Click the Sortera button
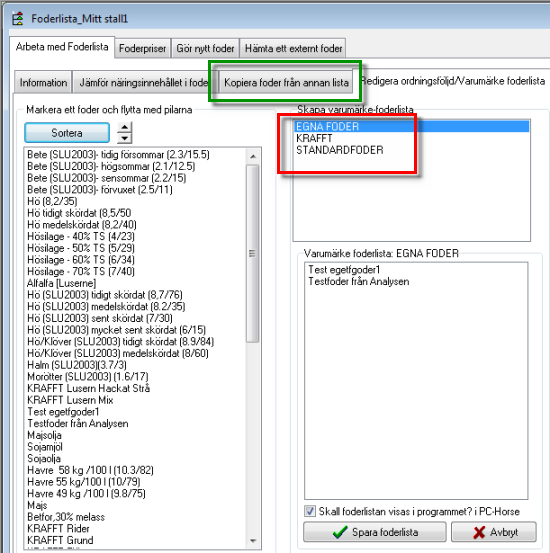The image size is (550, 553). (x=67, y=133)
